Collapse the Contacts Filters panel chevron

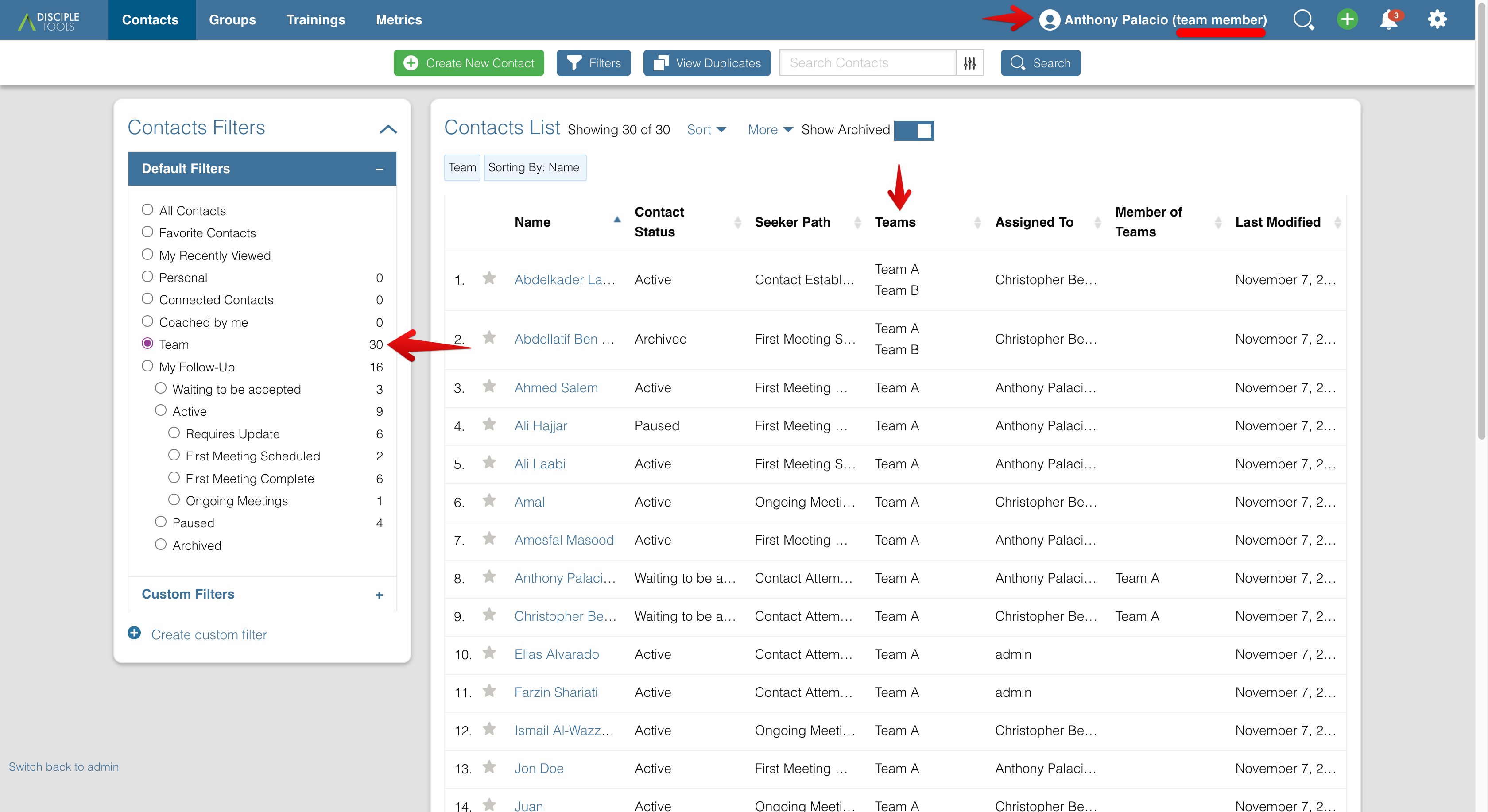[x=388, y=129]
